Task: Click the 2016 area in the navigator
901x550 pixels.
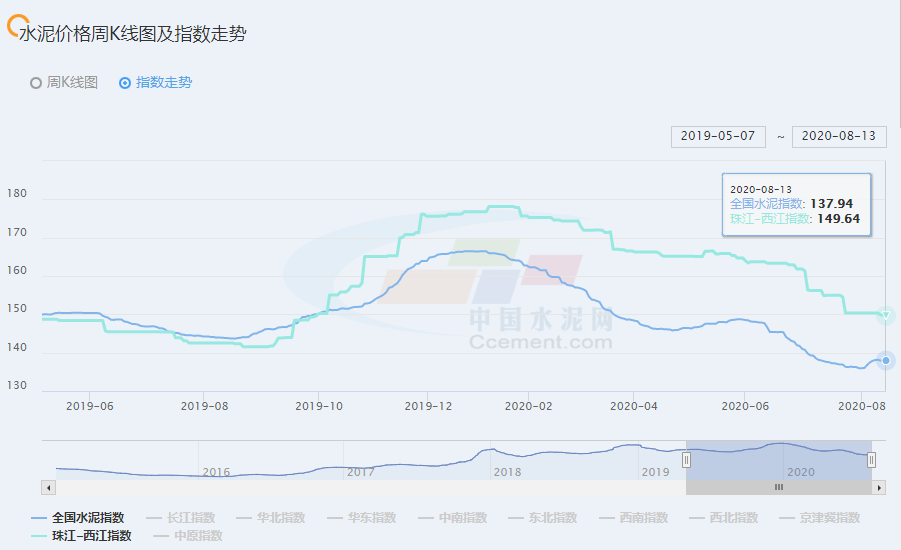Action: (216, 472)
